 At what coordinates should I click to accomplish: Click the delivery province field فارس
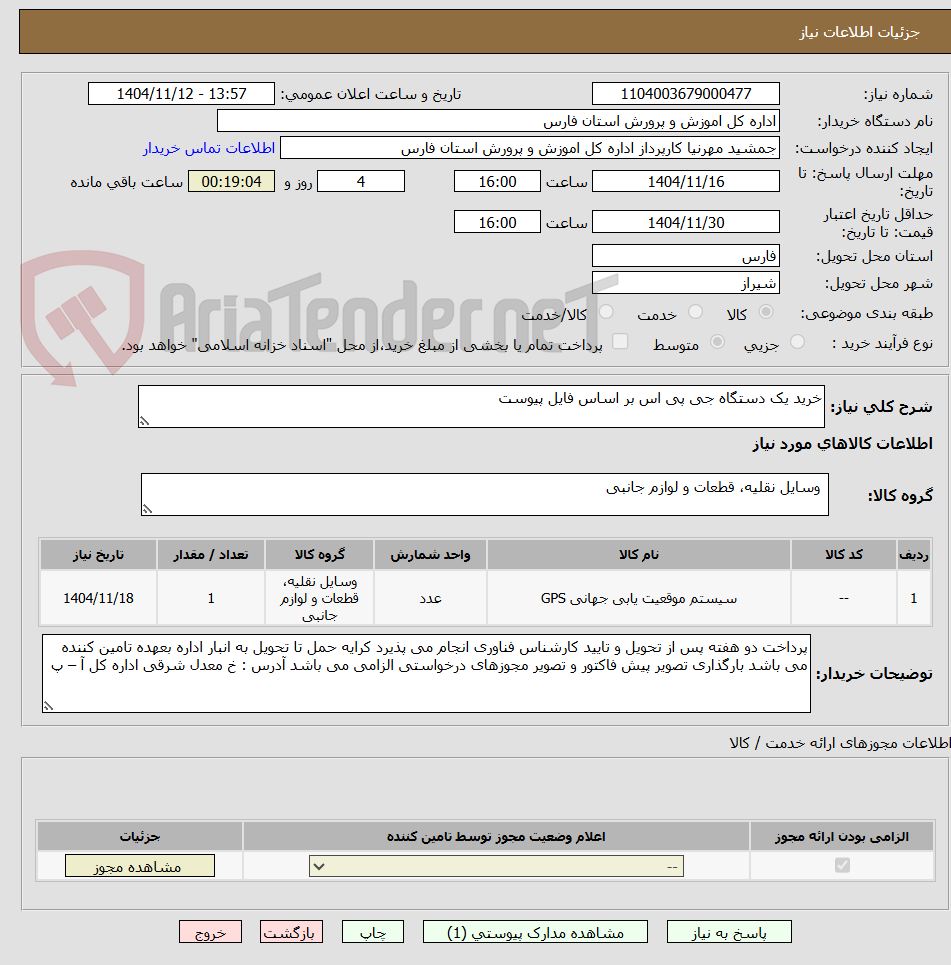pos(686,255)
